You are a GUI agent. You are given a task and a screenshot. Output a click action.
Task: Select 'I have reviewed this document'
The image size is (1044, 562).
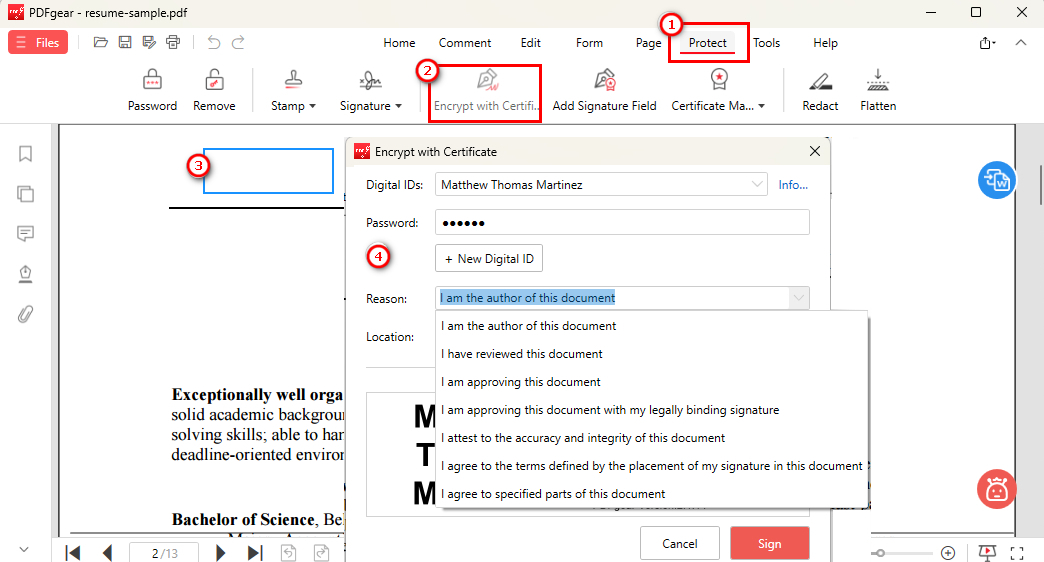click(x=652, y=354)
